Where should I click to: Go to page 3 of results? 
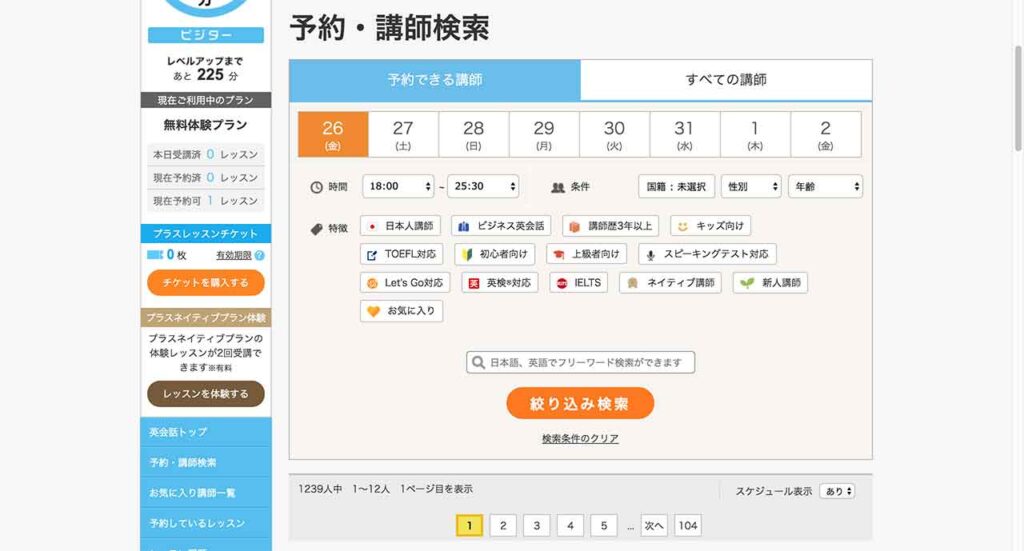(x=537, y=526)
